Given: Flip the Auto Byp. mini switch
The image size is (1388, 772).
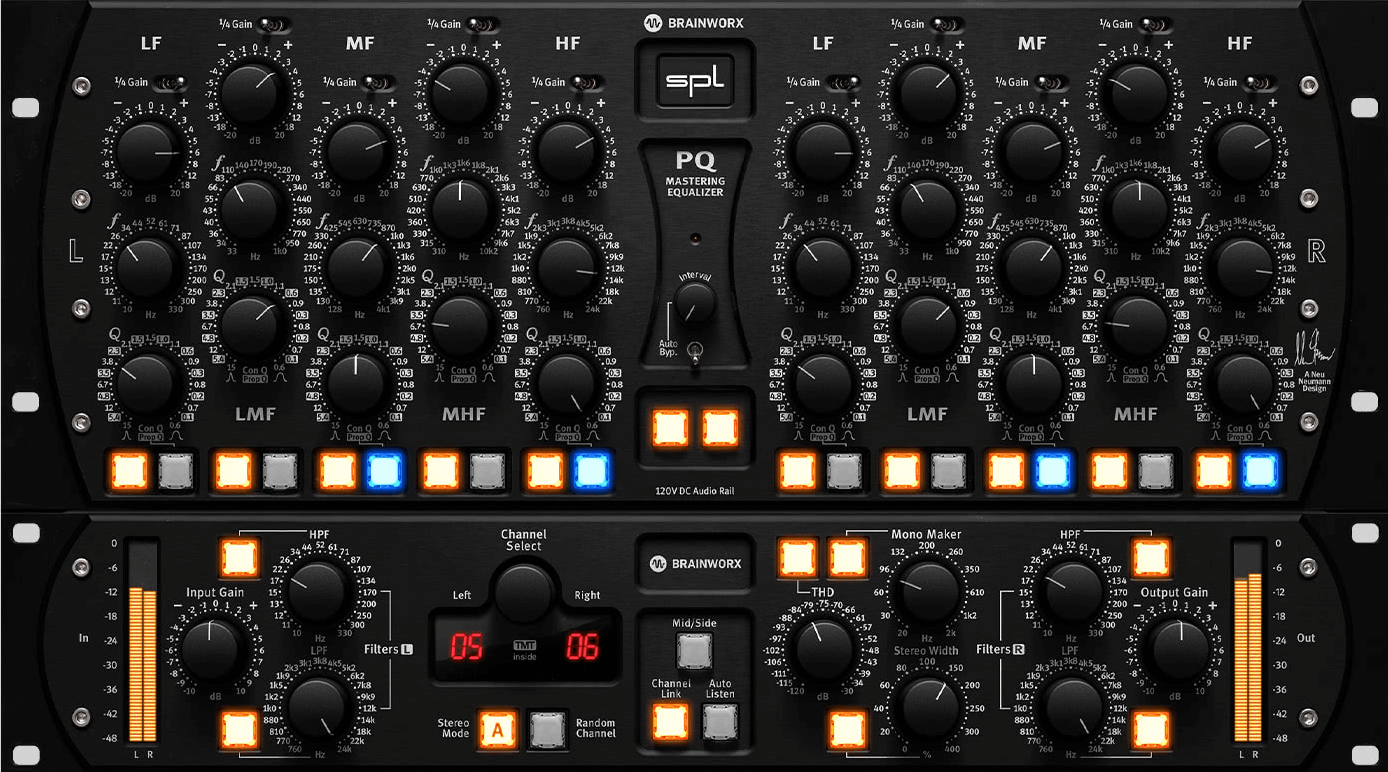Looking at the screenshot, I should [693, 351].
